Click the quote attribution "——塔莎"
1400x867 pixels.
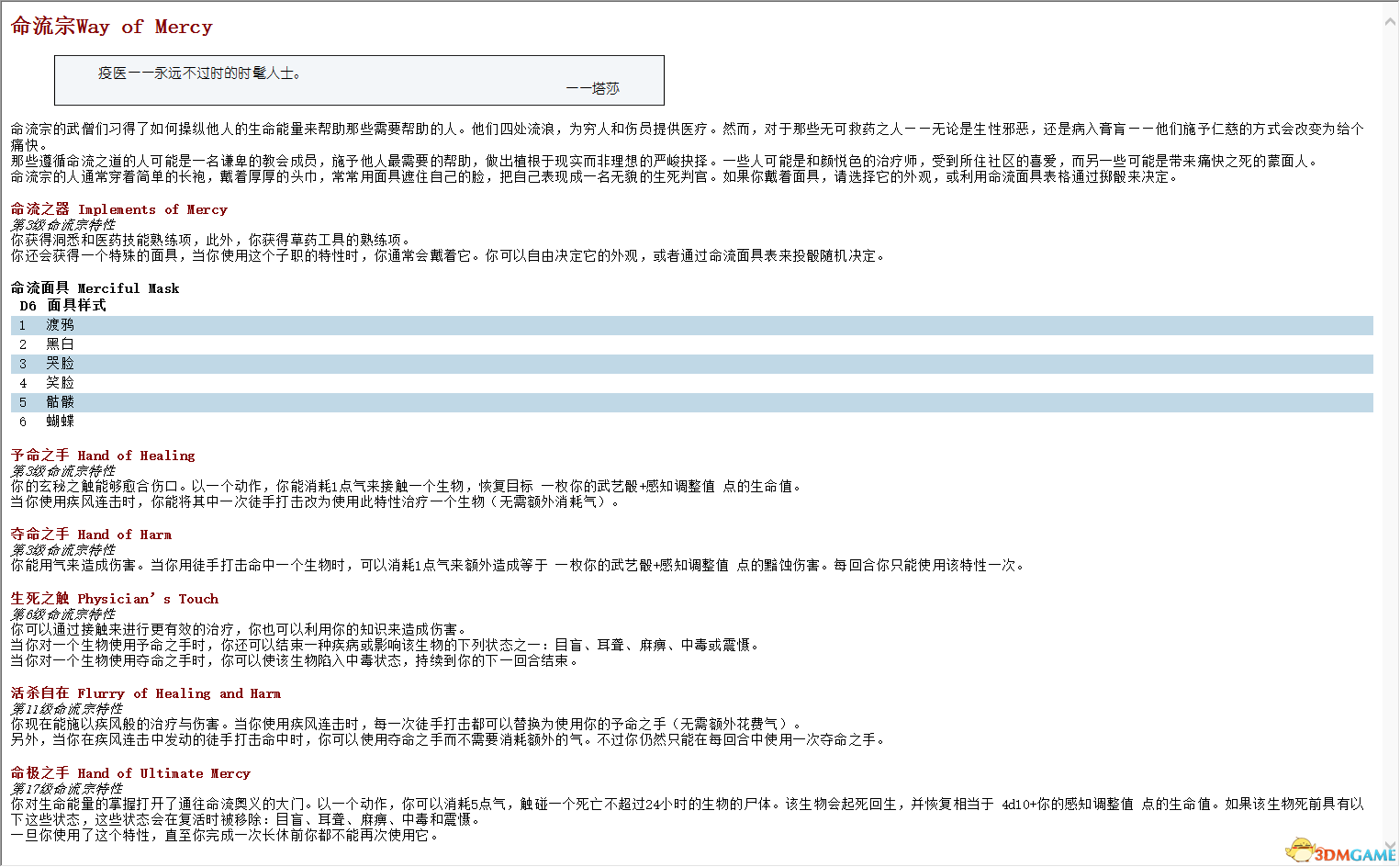click(x=593, y=88)
